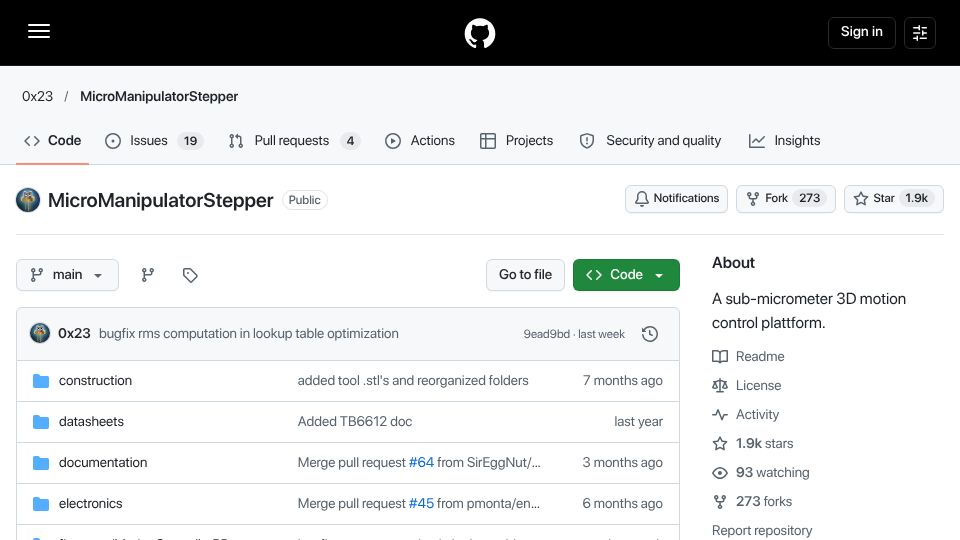The width and height of the screenshot is (960, 540).
Task: Click the Go to file button
Action: [x=525, y=275]
